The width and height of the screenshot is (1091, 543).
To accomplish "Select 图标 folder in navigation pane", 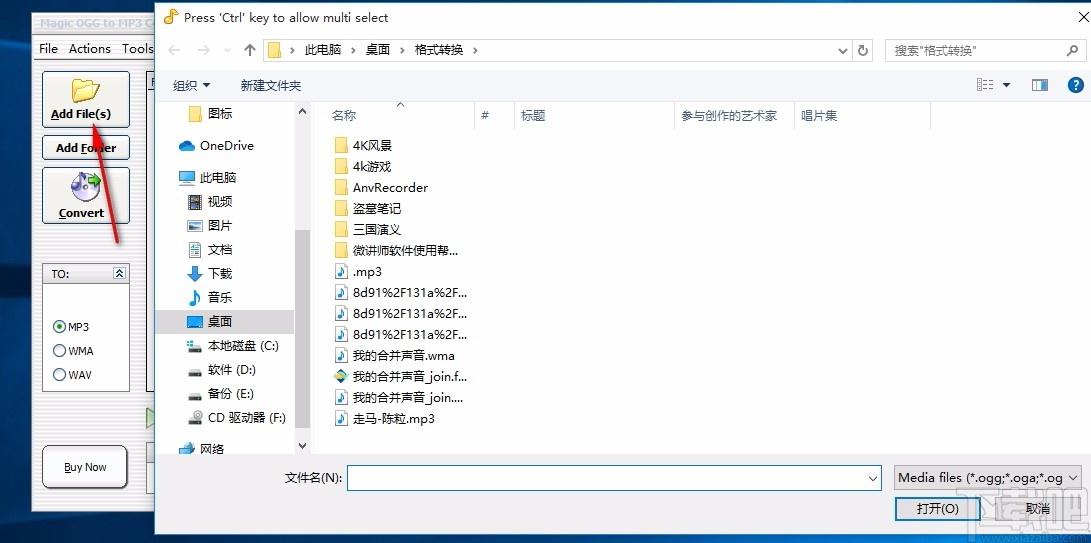I will (211, 113).
